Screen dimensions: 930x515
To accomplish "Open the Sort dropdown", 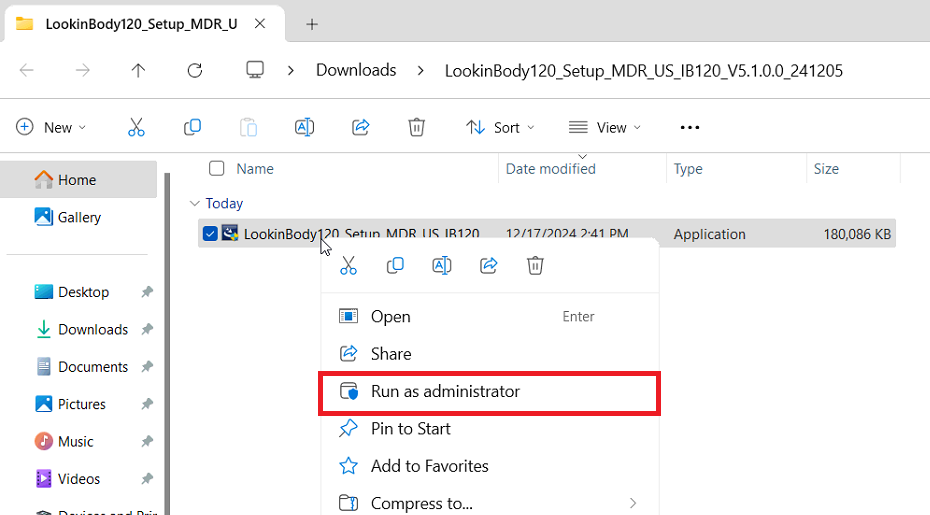I will (501, 127).
